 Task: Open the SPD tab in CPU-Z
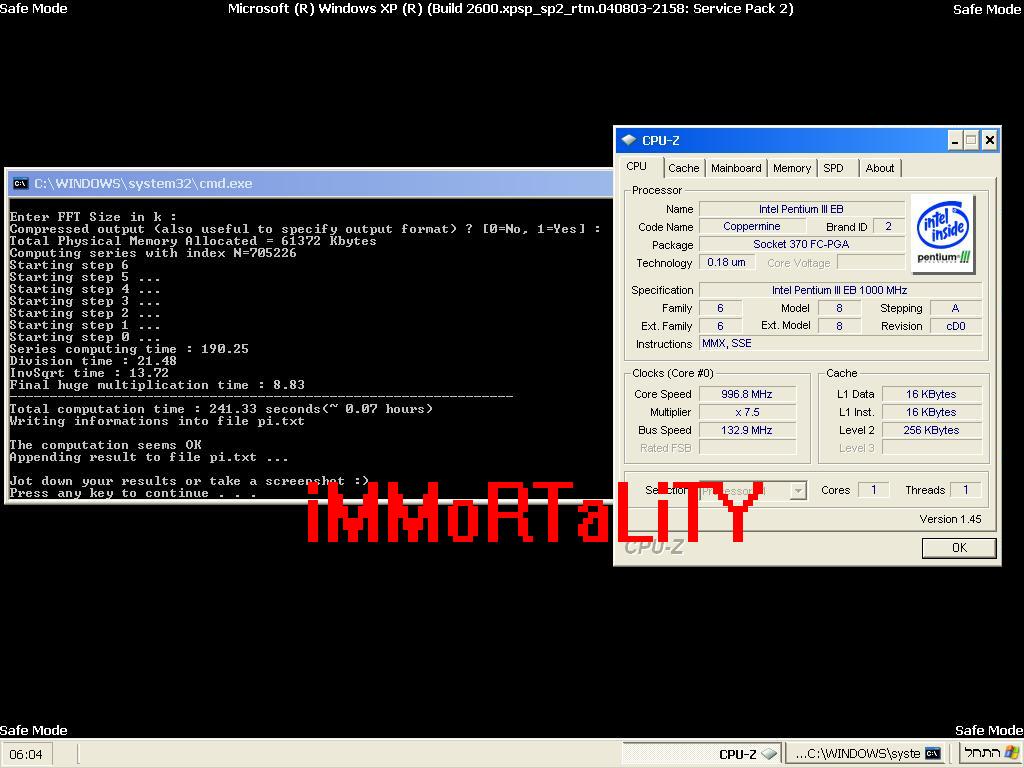tap(833, 168)
